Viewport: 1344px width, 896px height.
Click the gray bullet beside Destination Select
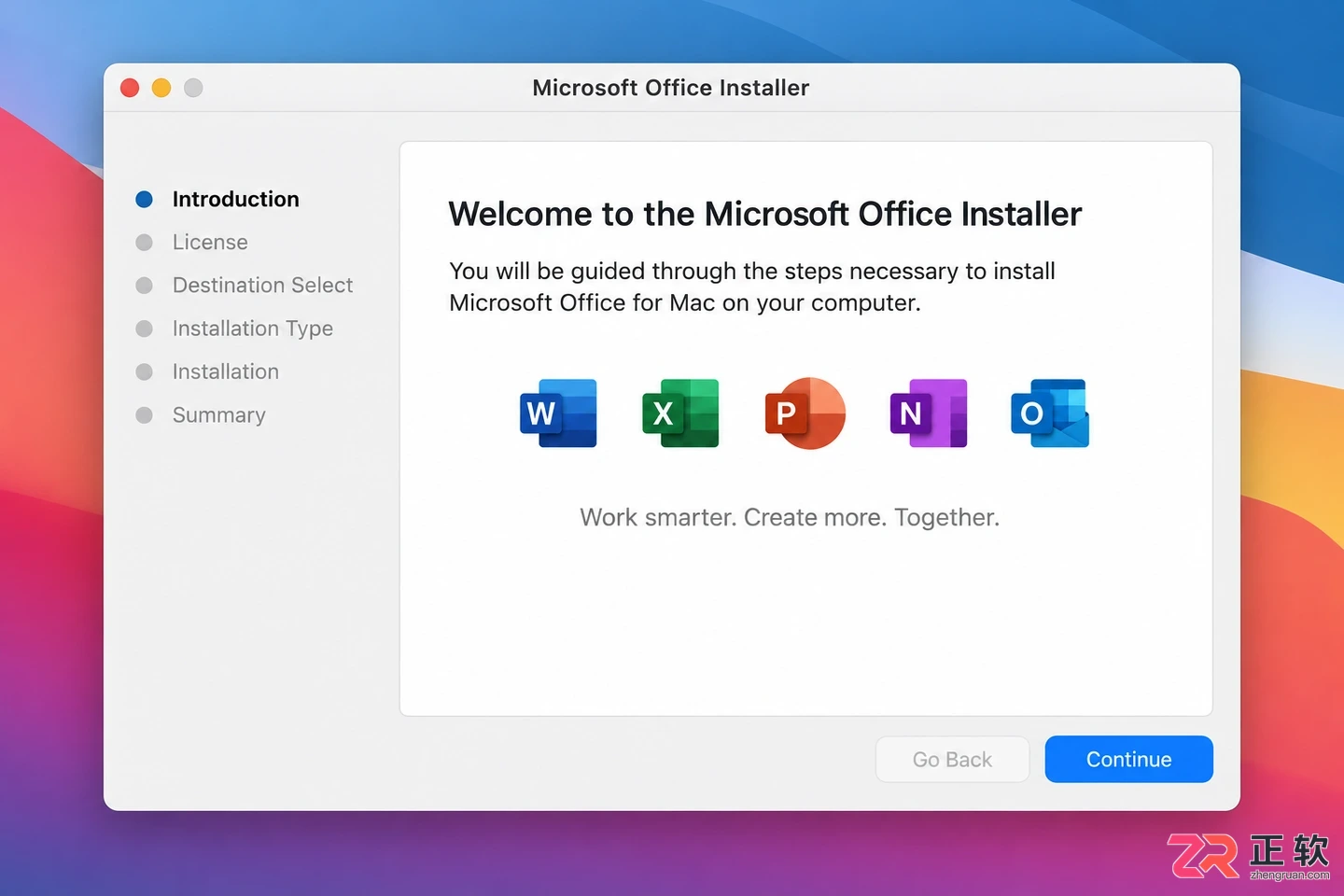[x=144, y=286]
